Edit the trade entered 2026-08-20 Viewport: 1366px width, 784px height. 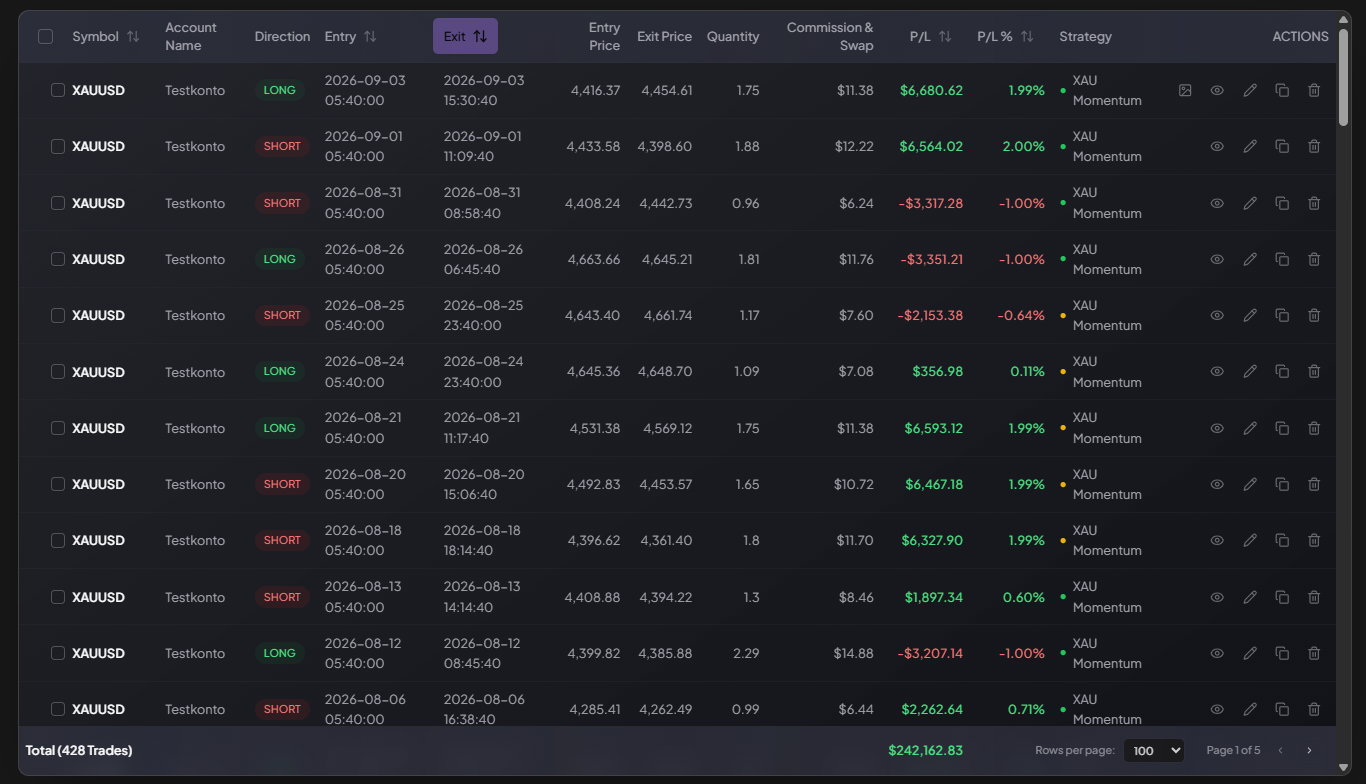click(1250, 484)
